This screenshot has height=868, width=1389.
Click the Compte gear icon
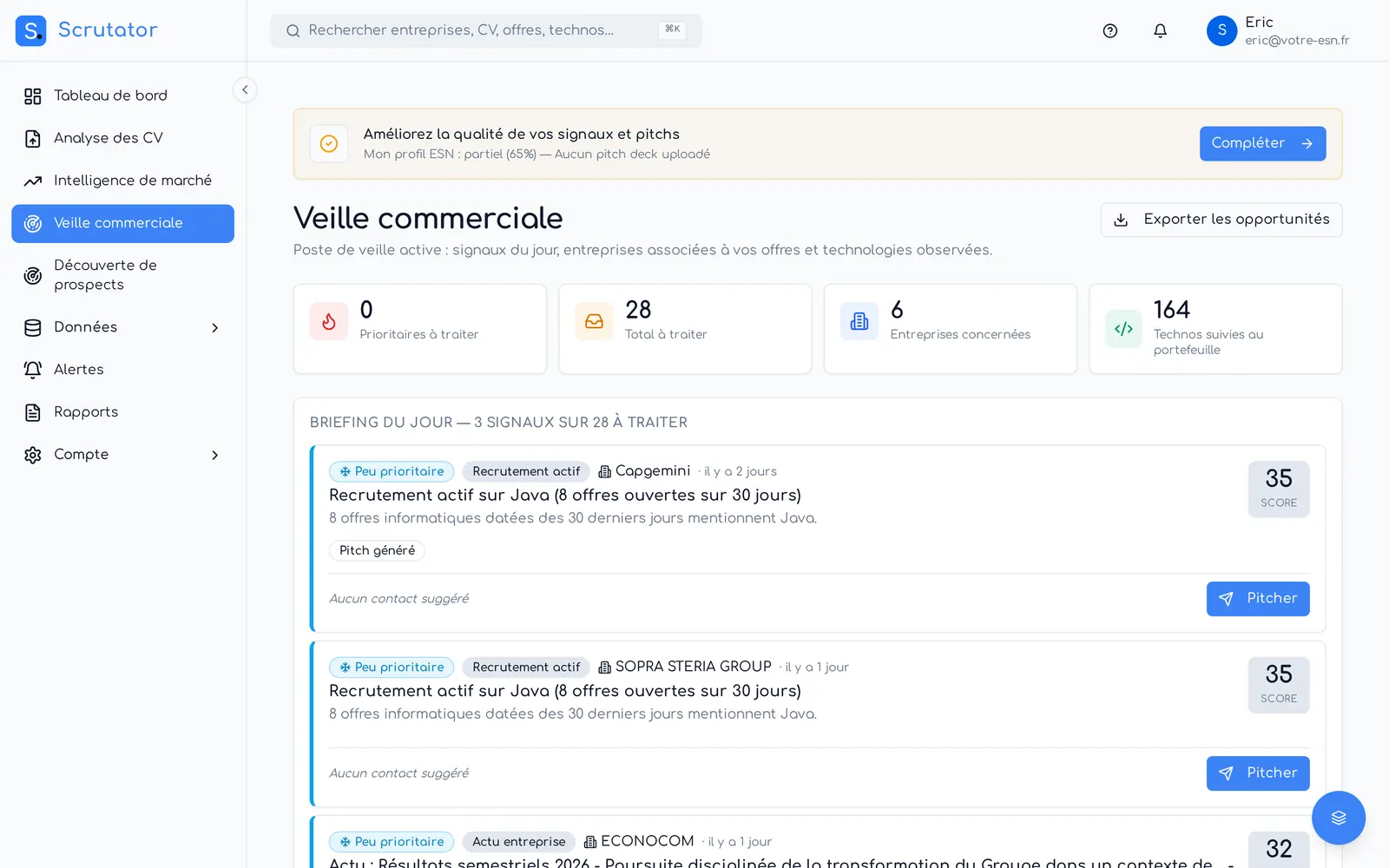(x=33, y=456)
